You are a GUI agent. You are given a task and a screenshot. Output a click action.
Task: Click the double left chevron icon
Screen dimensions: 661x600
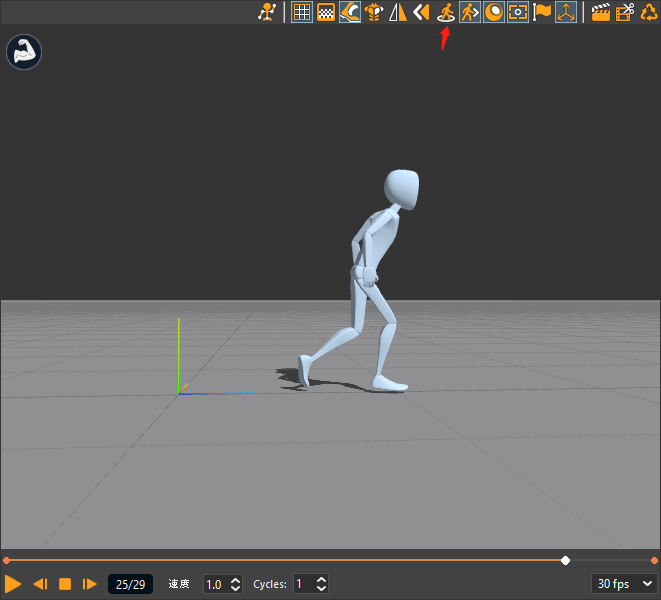(422, 12)
